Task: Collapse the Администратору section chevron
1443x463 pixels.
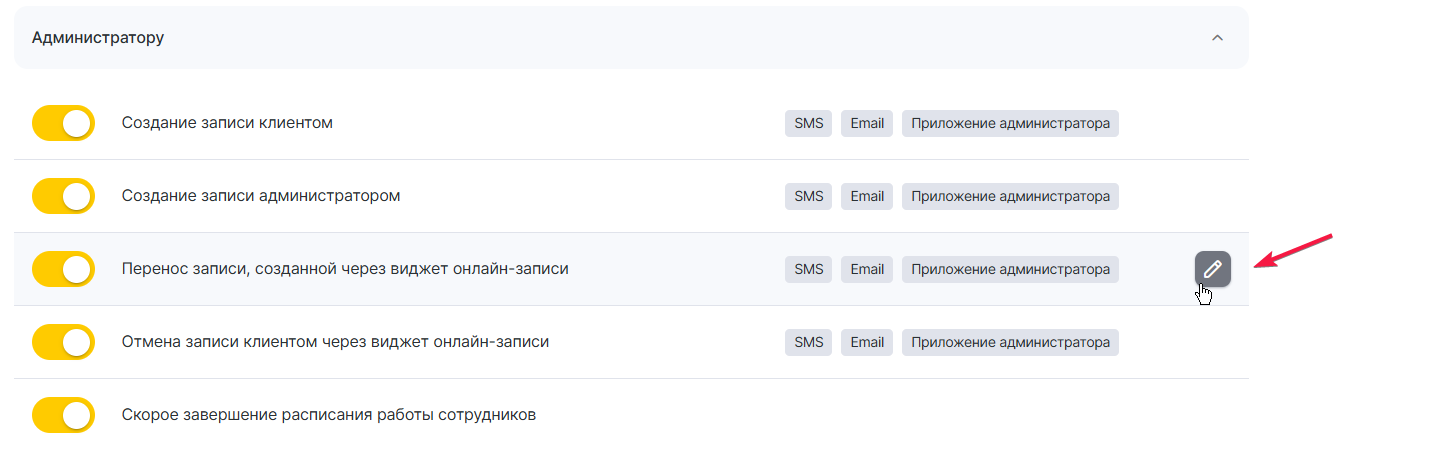Action: click(x=1217, y=38)
